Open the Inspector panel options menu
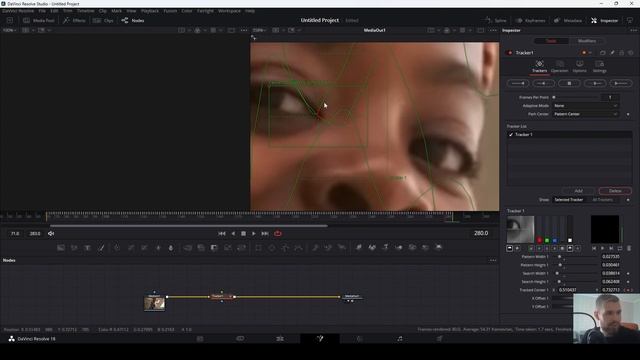This screenshot has height=360, width=640. pyautogui.click(x=633, y=30)
